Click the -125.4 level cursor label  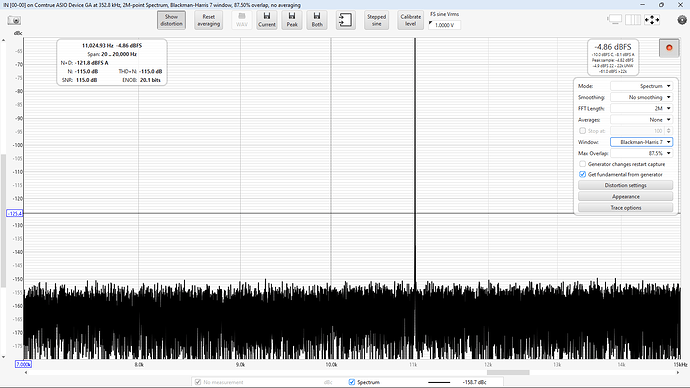15,213
